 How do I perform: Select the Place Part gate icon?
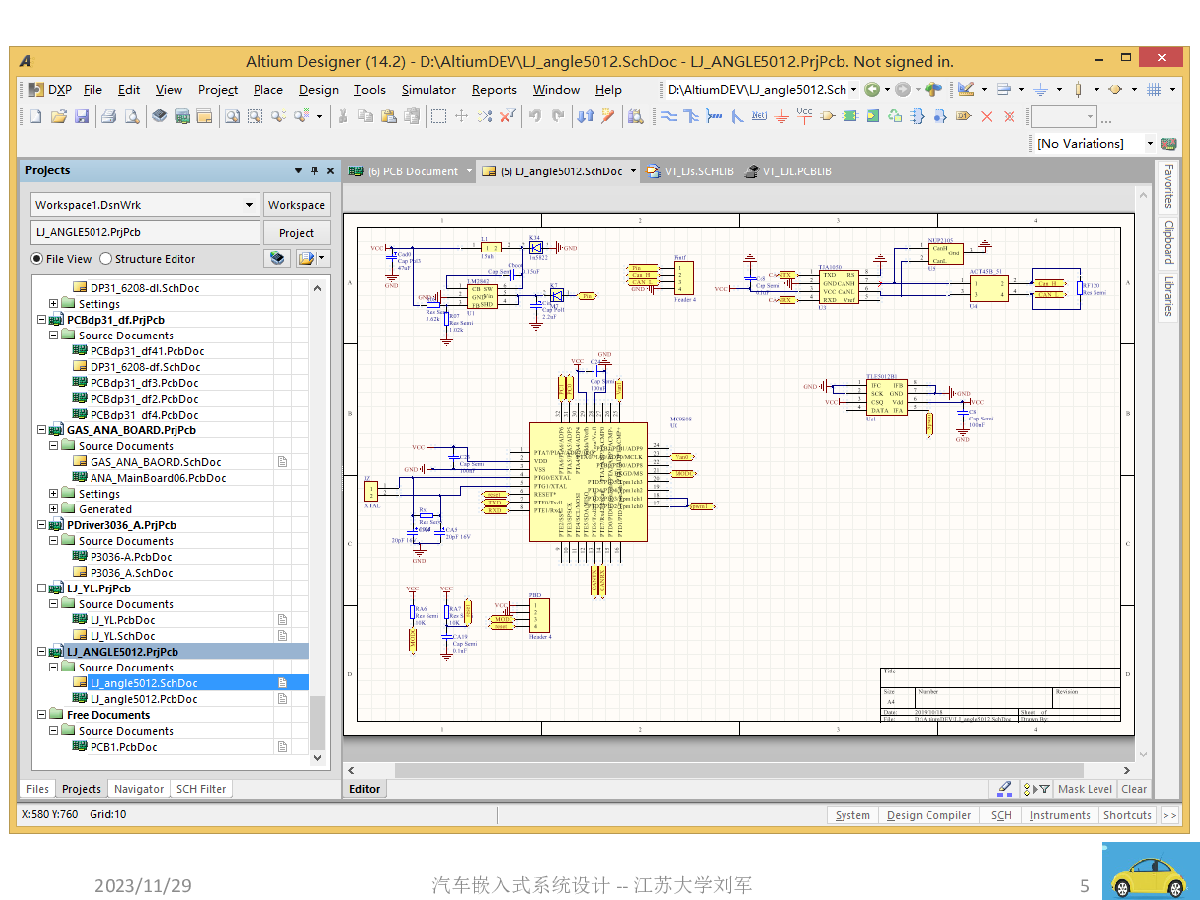click(x=827, y=116)
